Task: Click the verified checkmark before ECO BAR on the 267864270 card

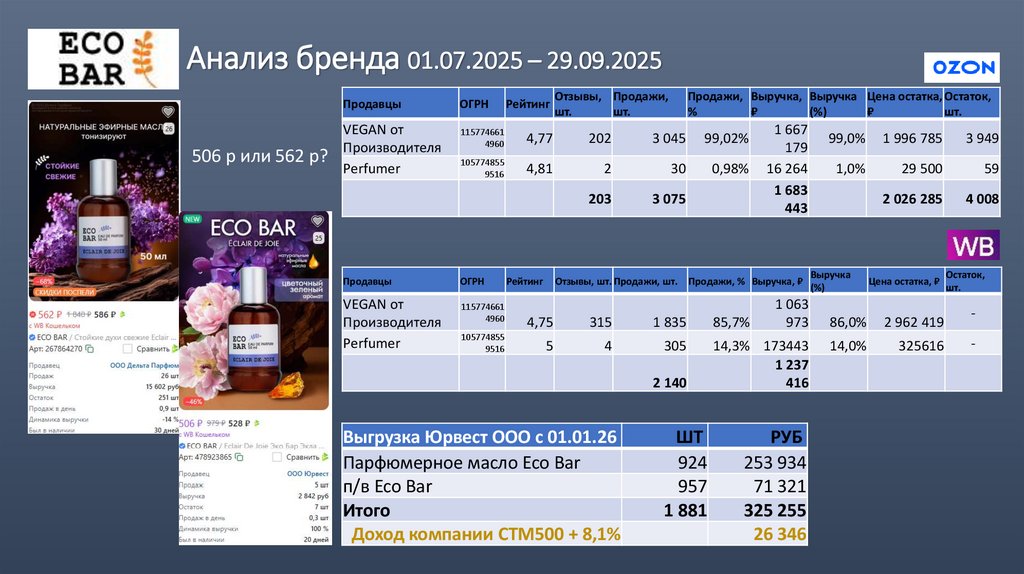Action: pos(32,337)
